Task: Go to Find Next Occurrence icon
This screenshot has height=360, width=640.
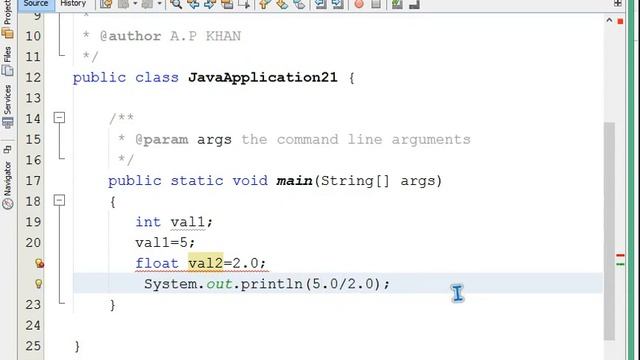Action: tap(210, 4)
